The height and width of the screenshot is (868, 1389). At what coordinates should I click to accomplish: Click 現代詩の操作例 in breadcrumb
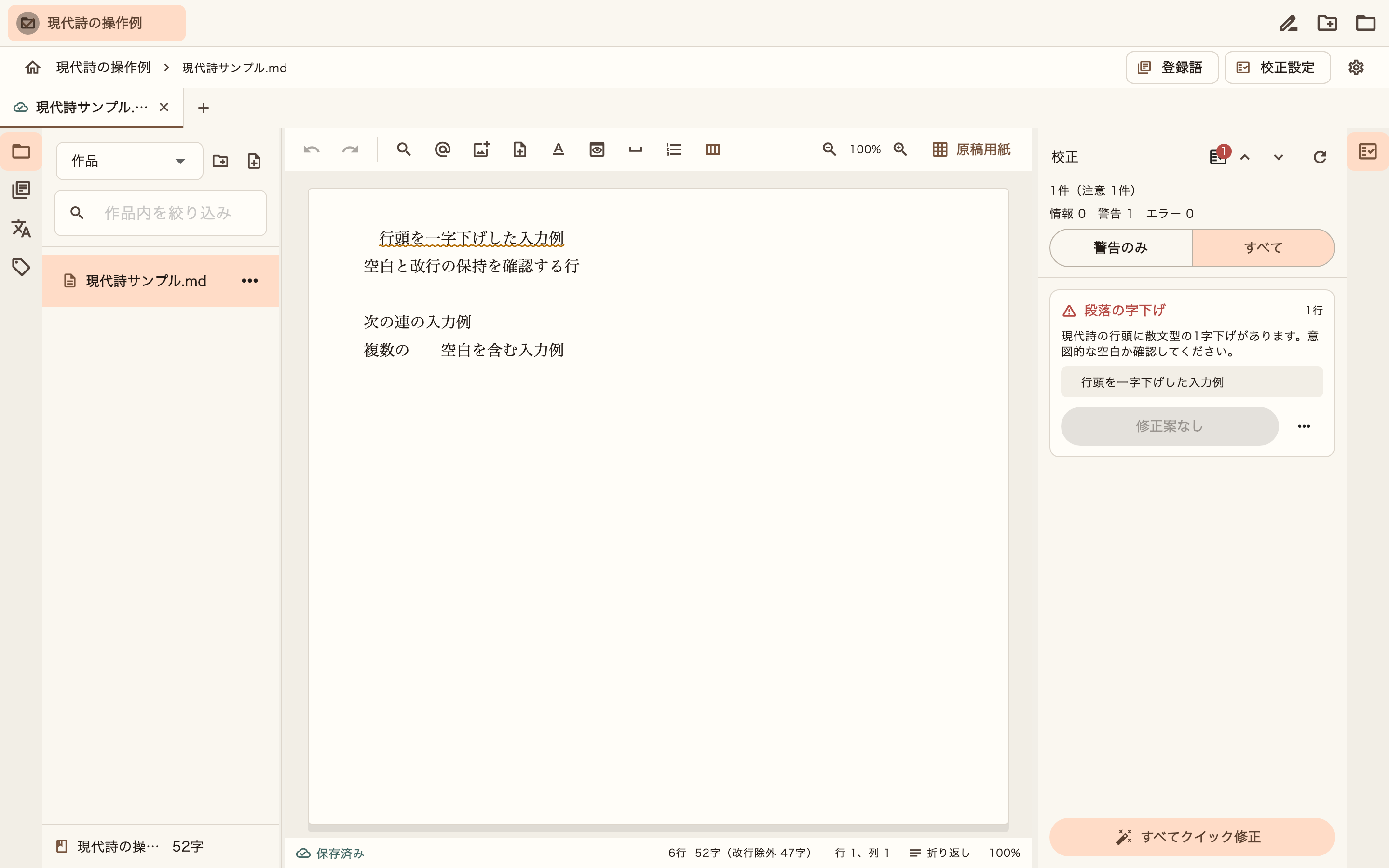103,68
